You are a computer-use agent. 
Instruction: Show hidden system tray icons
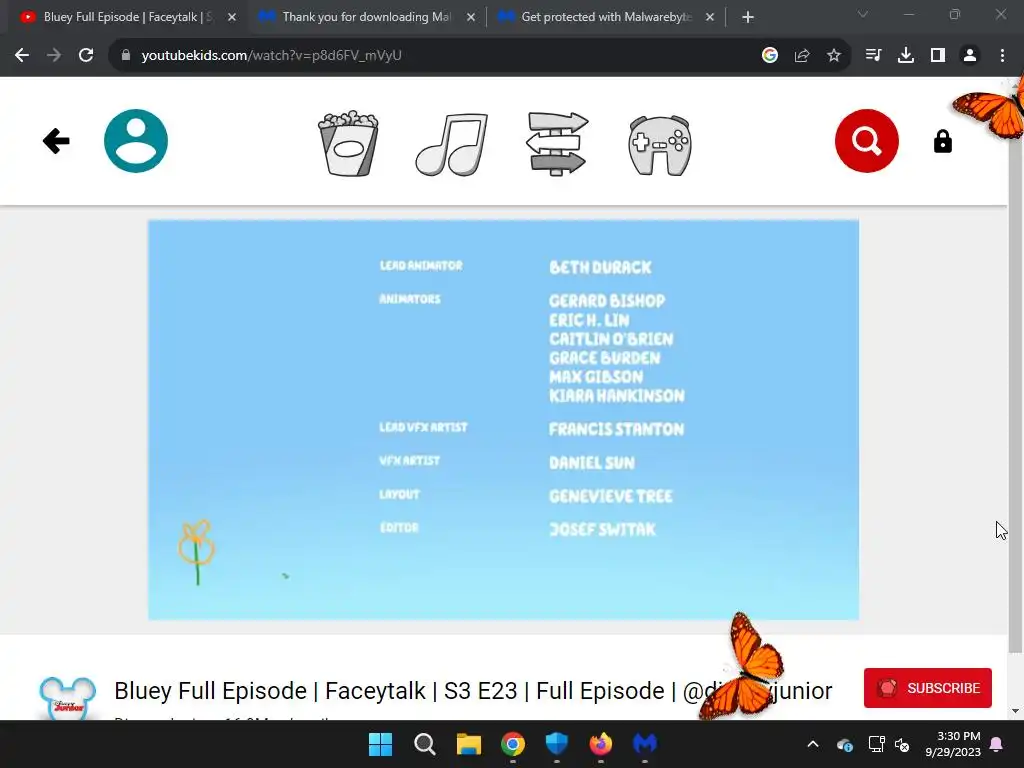(813, 744)
